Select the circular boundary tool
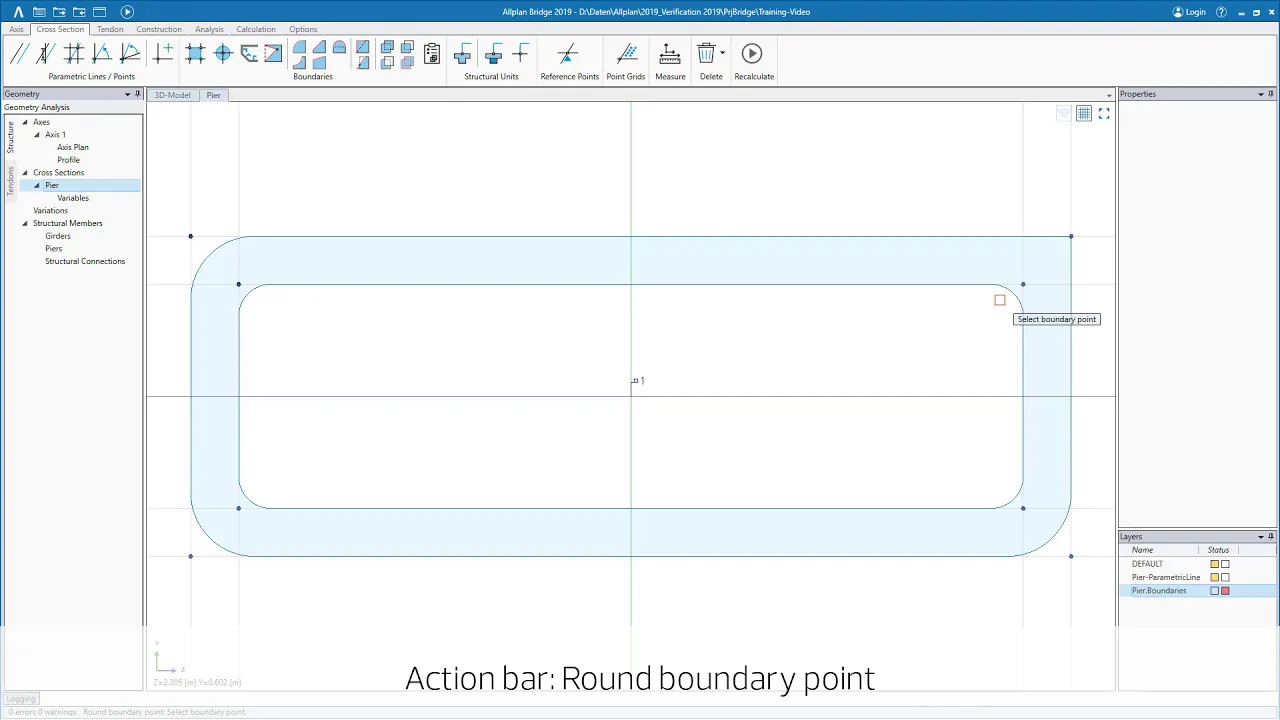The width and height of the screenshot is (1280, 720). pos(223,53)
